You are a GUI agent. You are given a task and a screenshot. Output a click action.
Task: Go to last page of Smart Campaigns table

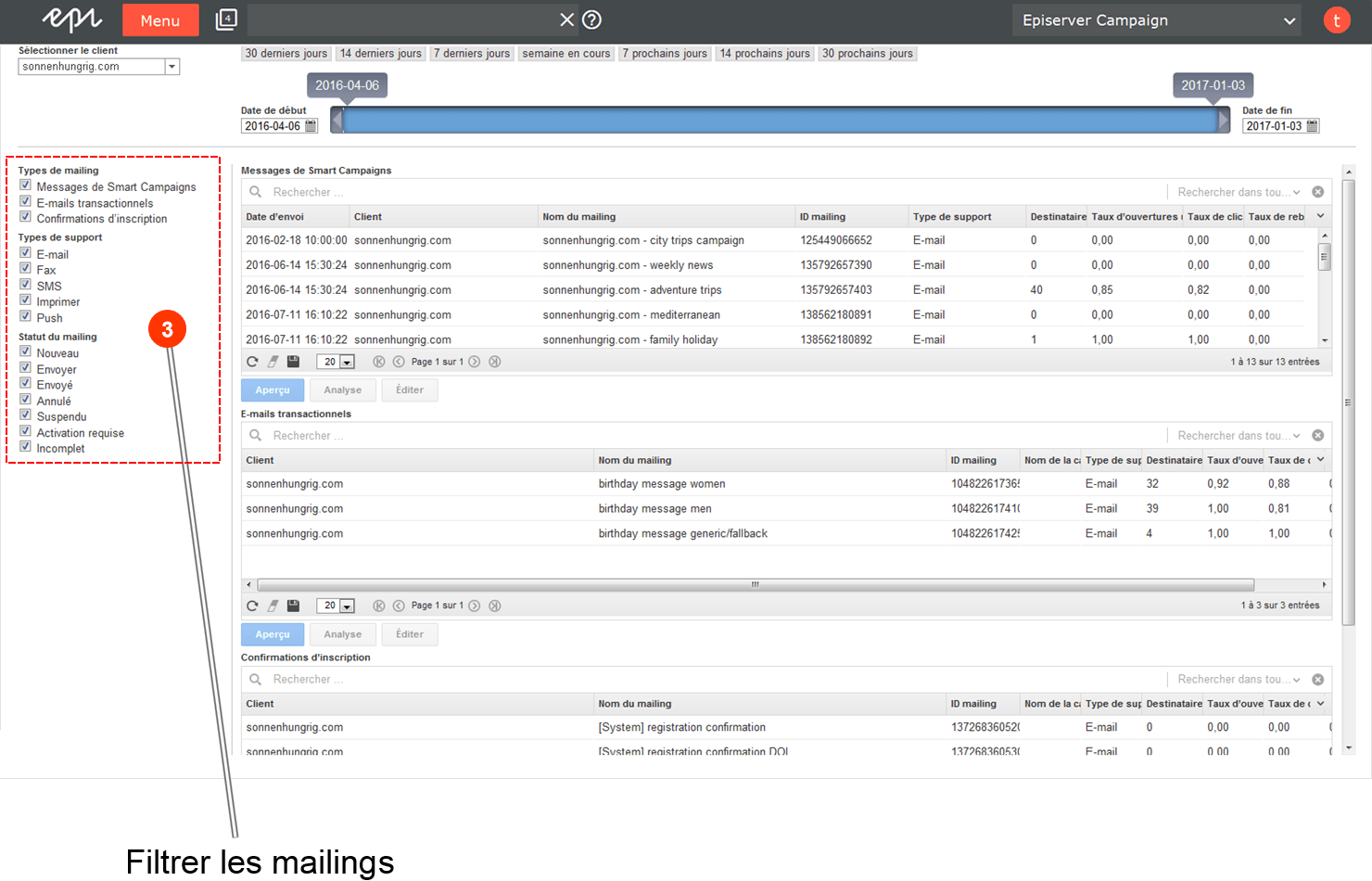pos(495,362)
